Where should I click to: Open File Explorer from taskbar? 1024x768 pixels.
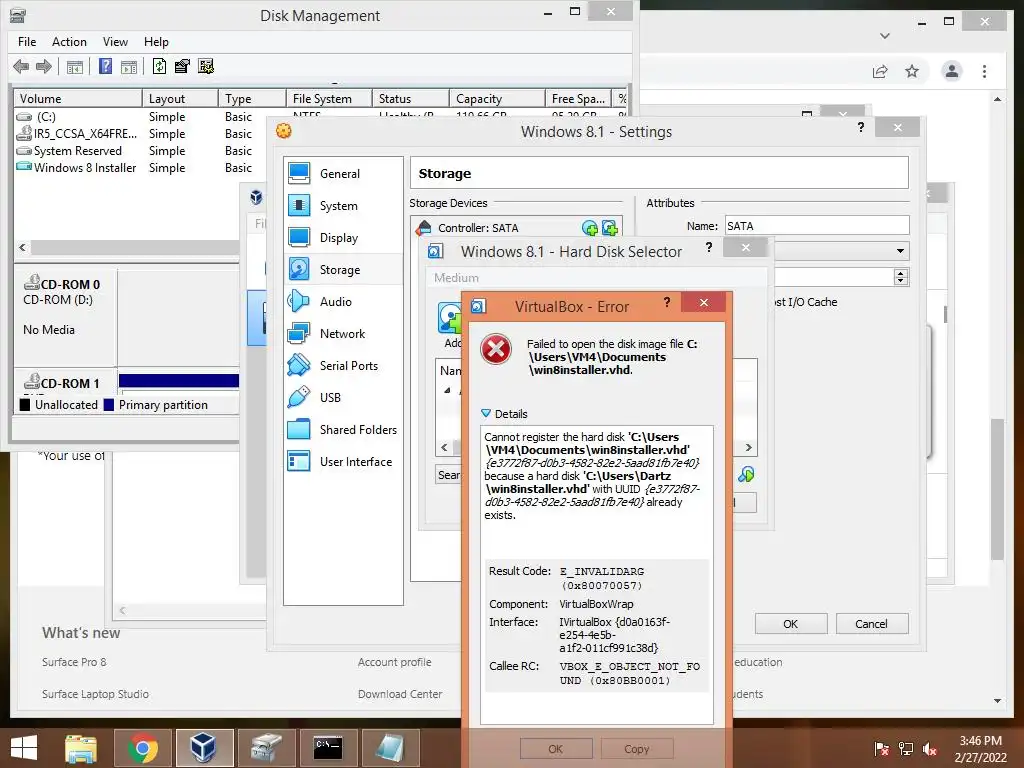tap(81, 748)
